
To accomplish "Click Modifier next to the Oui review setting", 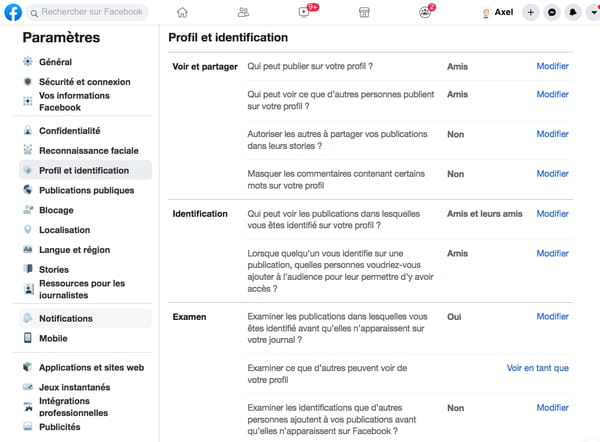I will pyautogui.click(x=552, y=316).
